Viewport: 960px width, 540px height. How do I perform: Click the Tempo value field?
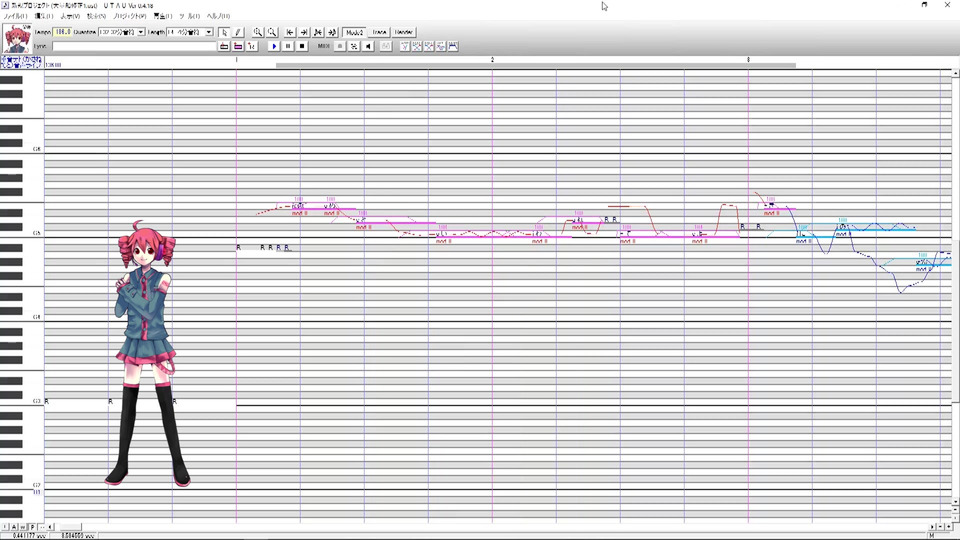click(62, 32)
